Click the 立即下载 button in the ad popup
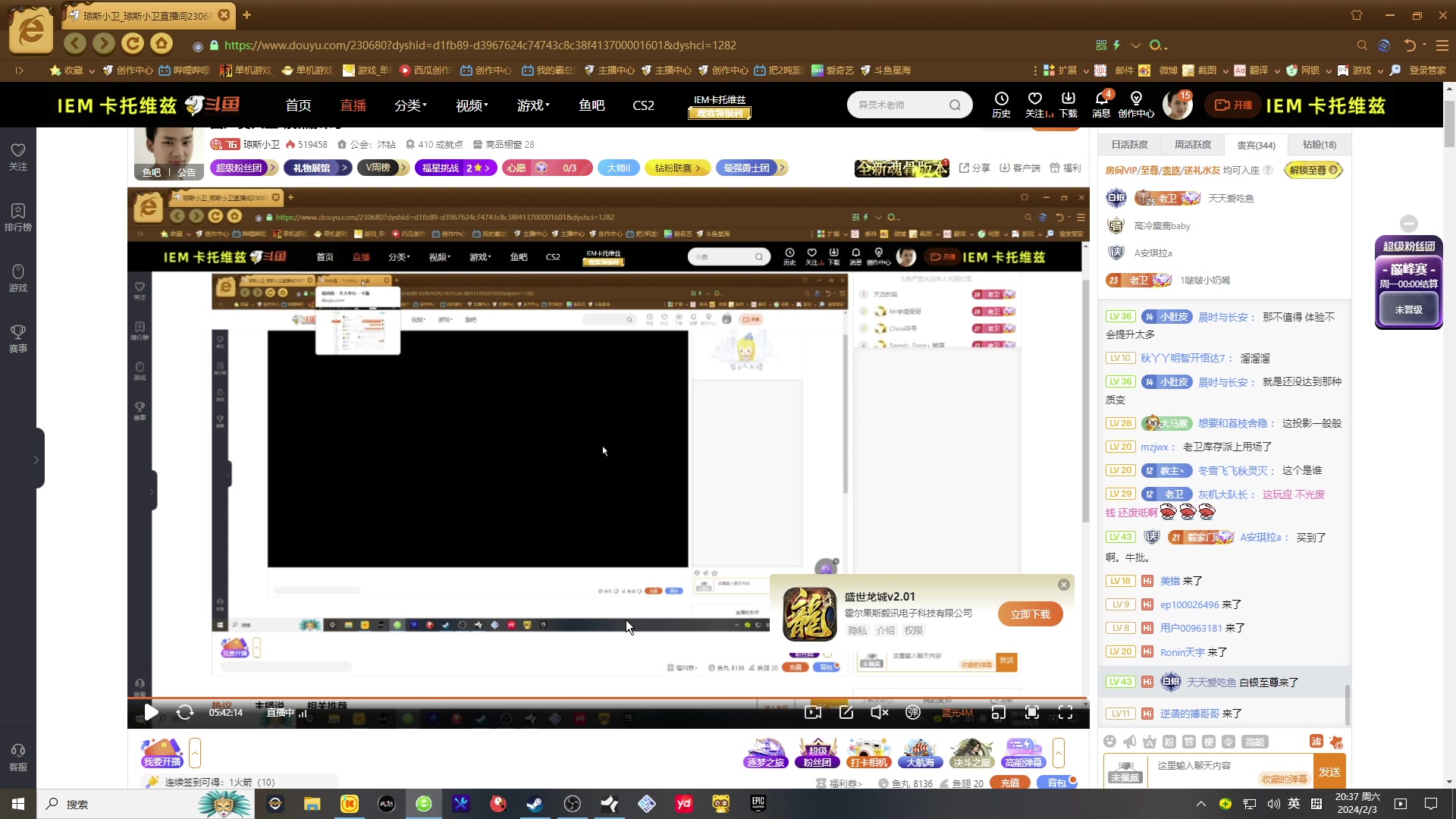Image resolution: width=1456 pixels, height=819 pixels. point(1030,614)
